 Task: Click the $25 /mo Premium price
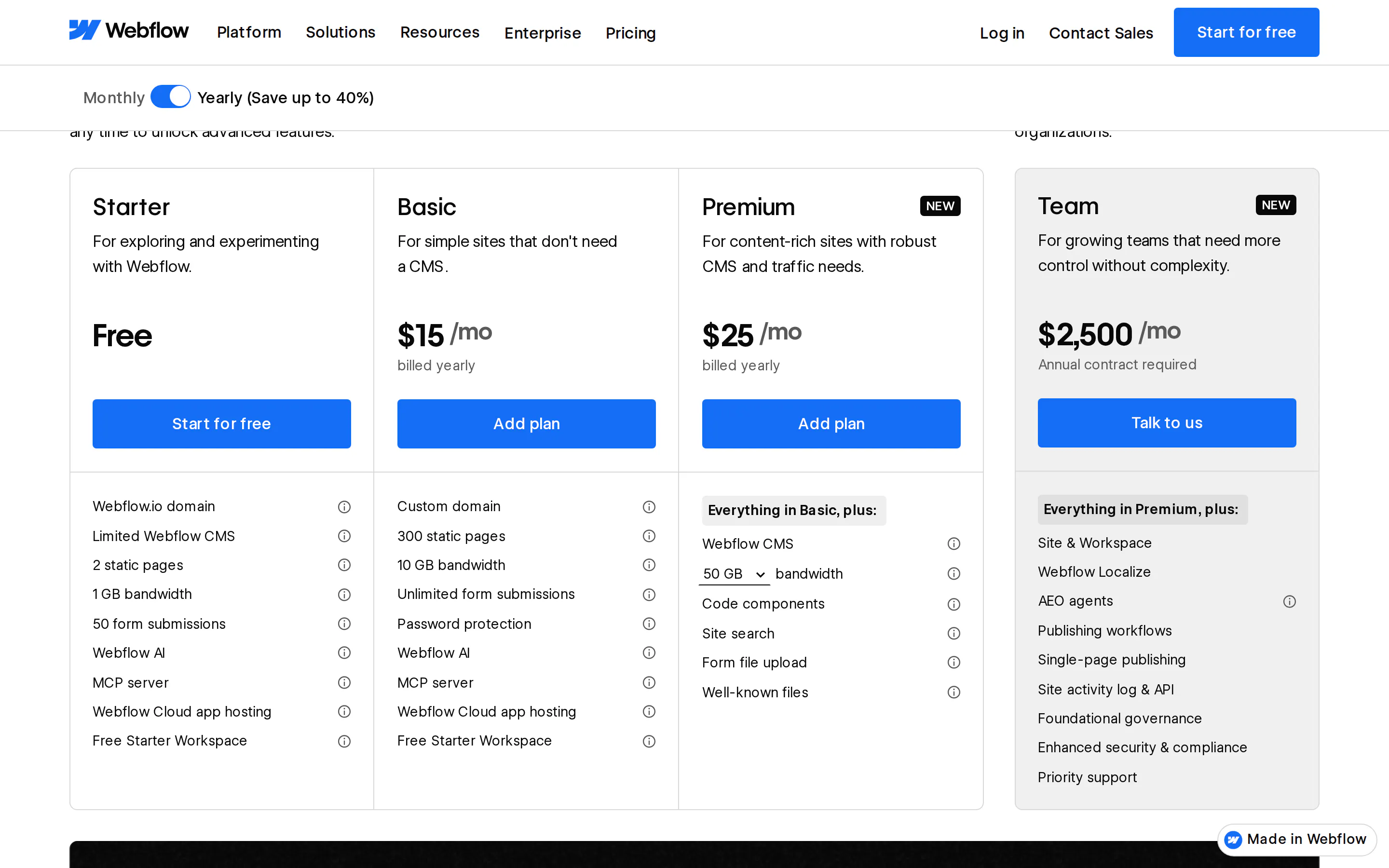(x=751, y=335)
